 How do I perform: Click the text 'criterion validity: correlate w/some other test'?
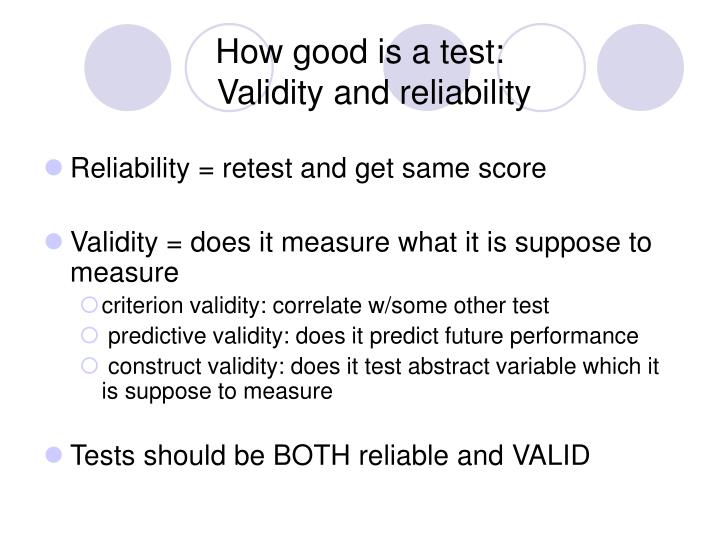[325, 305]
